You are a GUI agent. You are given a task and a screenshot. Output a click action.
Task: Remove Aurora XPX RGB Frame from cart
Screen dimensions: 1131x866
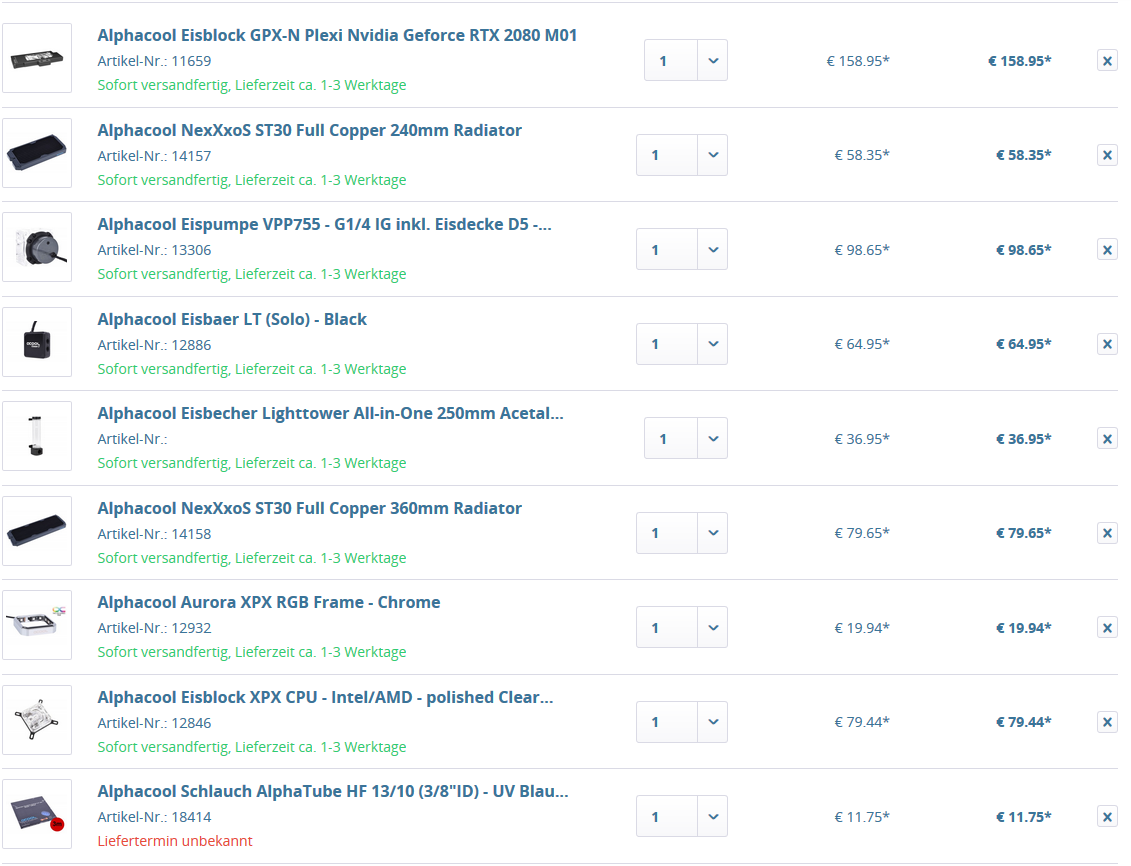point(1106,628)
